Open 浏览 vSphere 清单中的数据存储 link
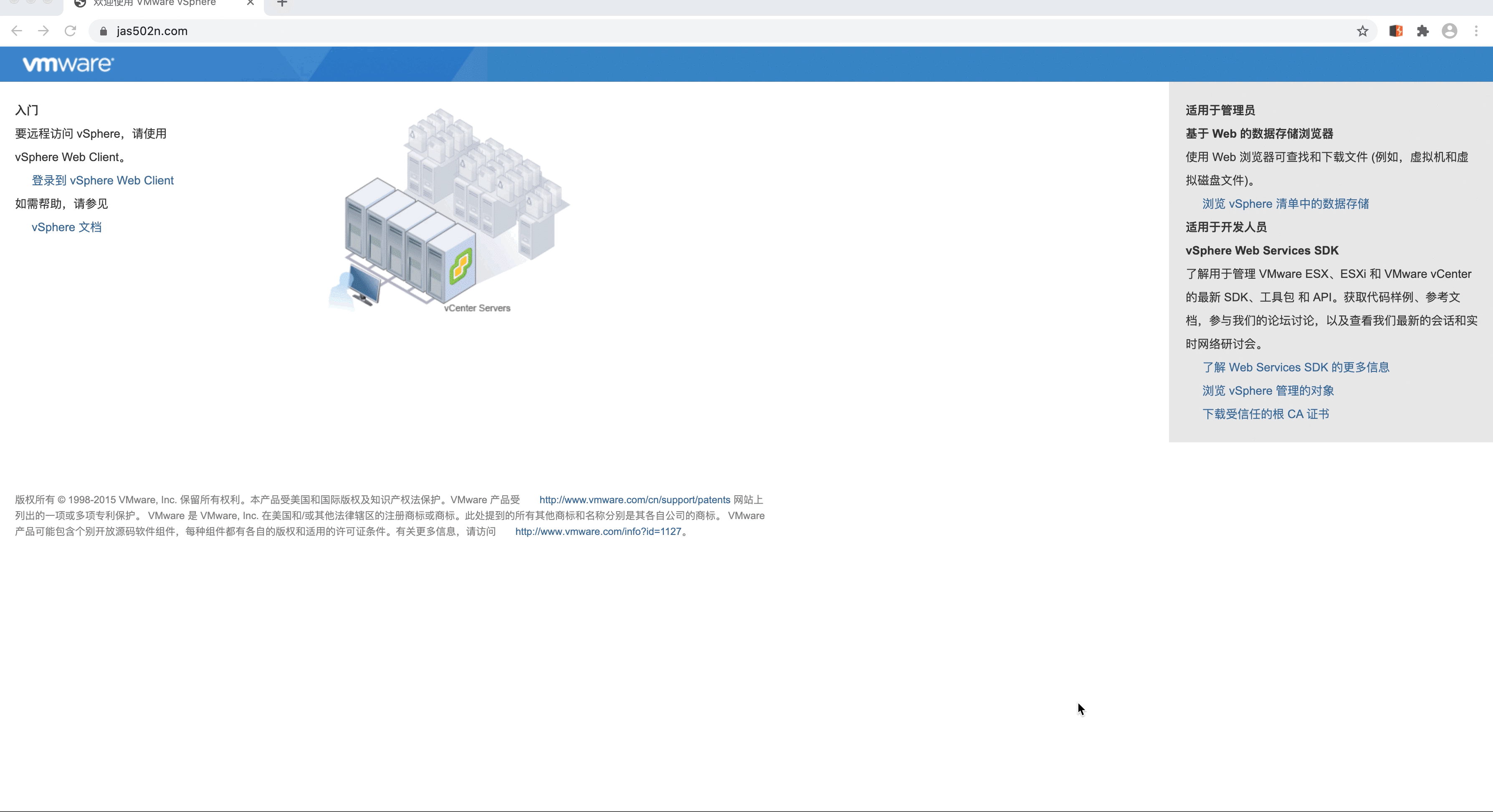1493x812 pixels. pyautogui.click(x=1285, y=204)
